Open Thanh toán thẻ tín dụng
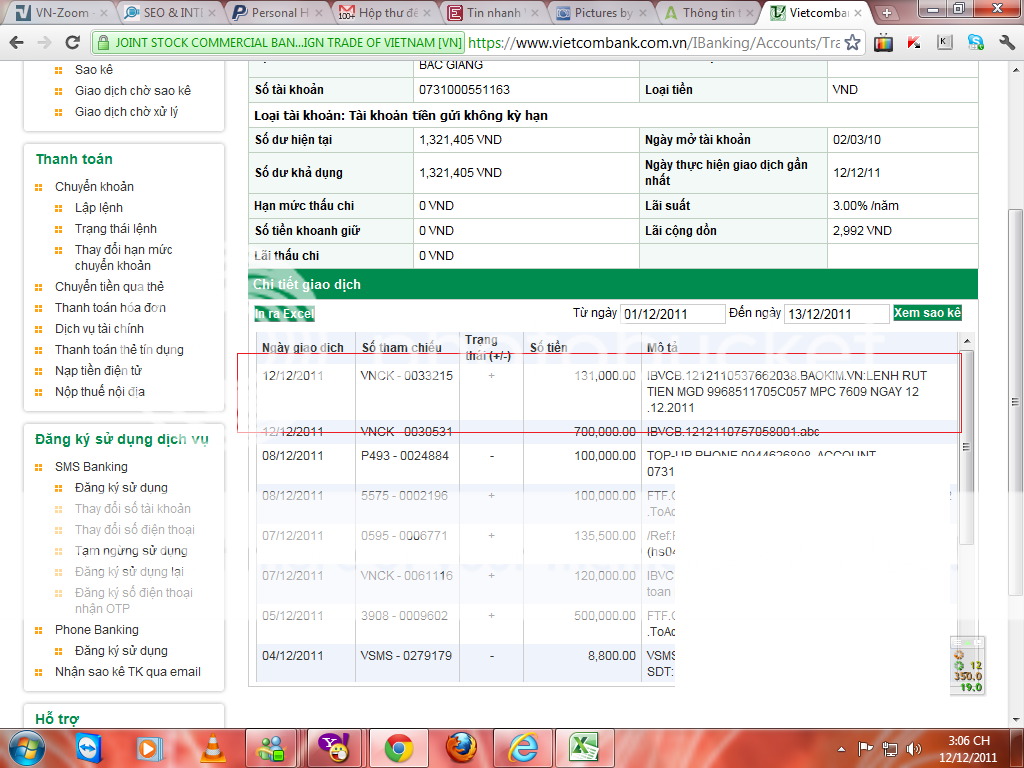Viewport: 1024px width, 768px height. click(x=119, y=349)
